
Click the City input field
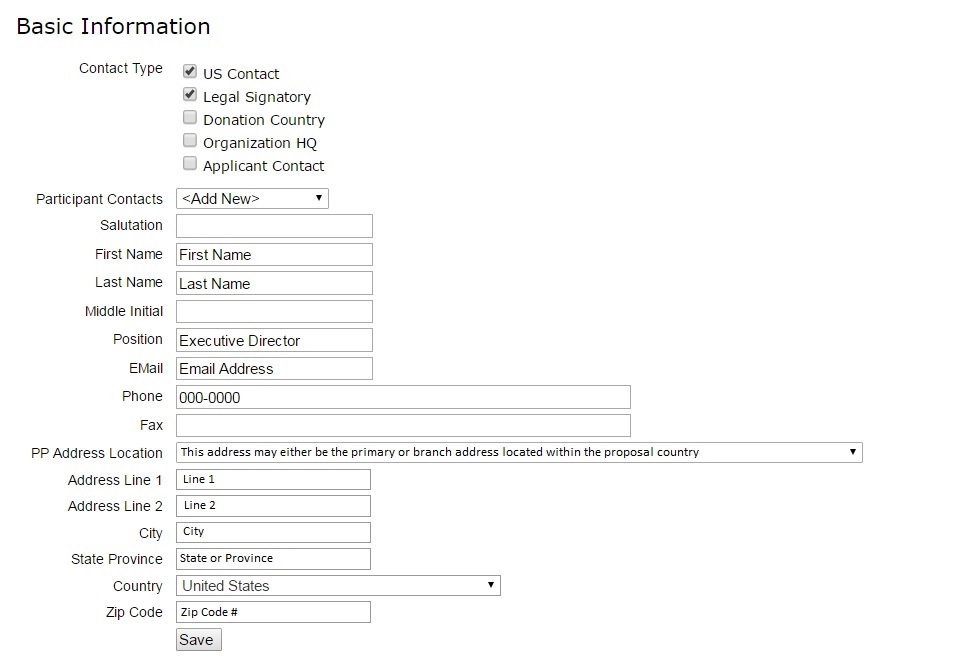[273, 532]
